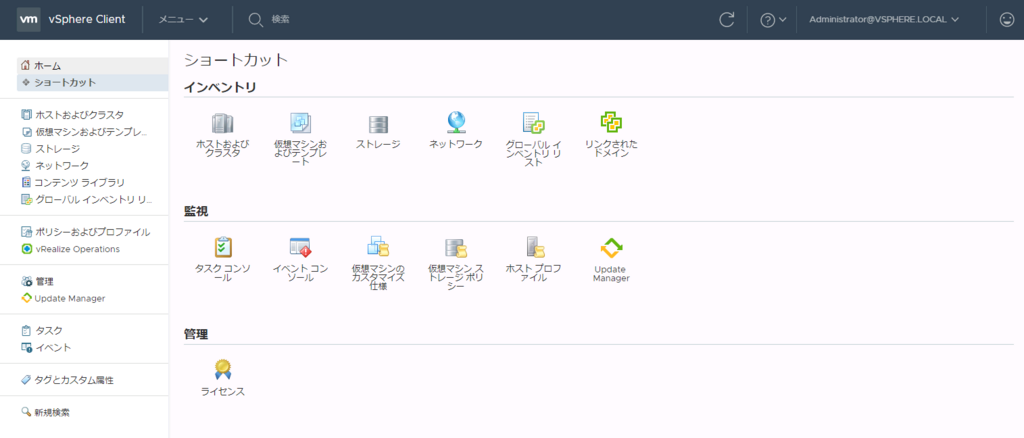Image resolution: width=1024 pixels, height=438 pixels.
Task: Open the ストレージ shortcut icon in インベントリ
Action: click(378, 123)
